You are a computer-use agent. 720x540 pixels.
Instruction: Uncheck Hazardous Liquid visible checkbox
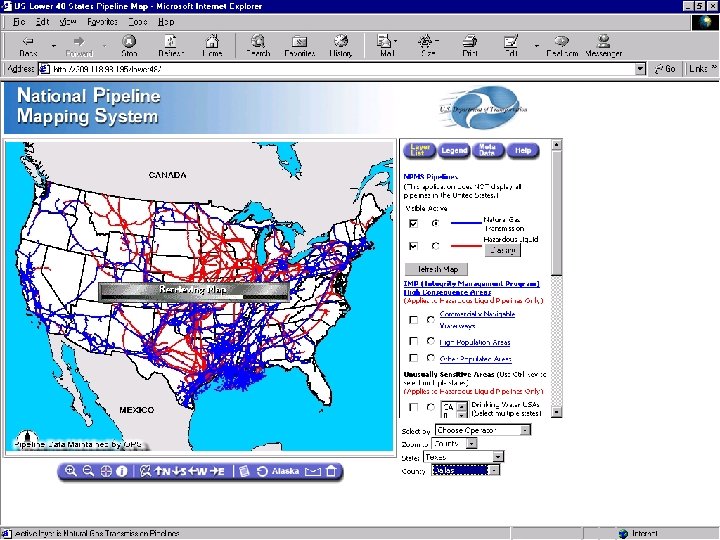tap(413, 246)
